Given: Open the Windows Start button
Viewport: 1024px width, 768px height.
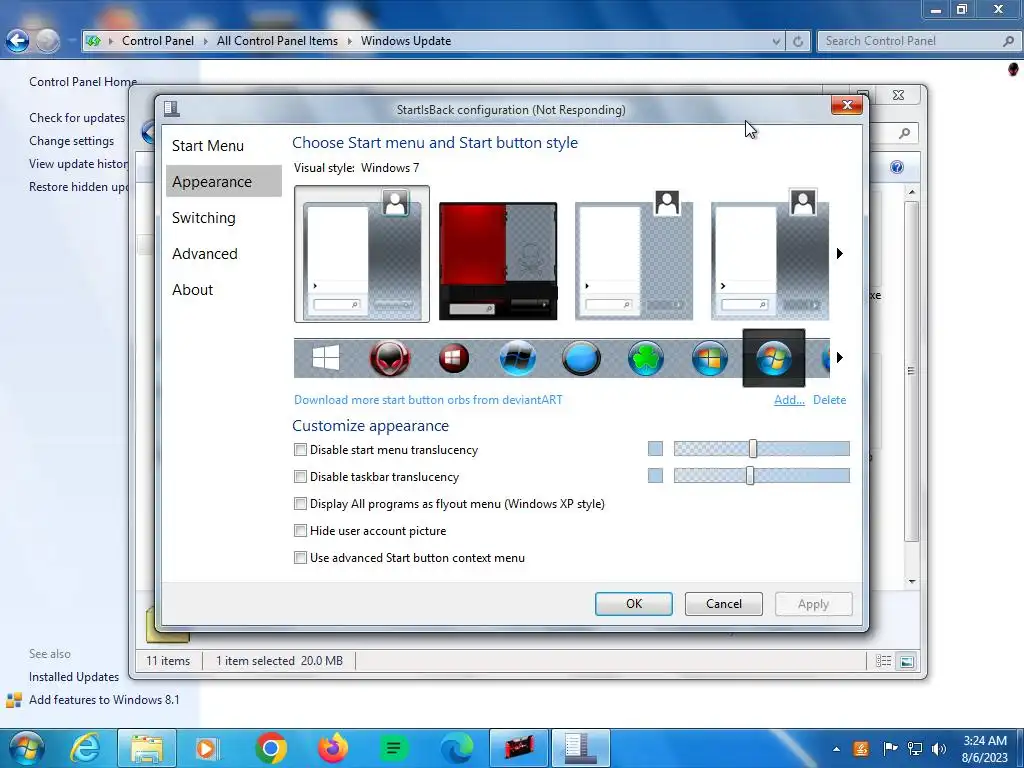Looking at the screenshot, I should [25, 748].
